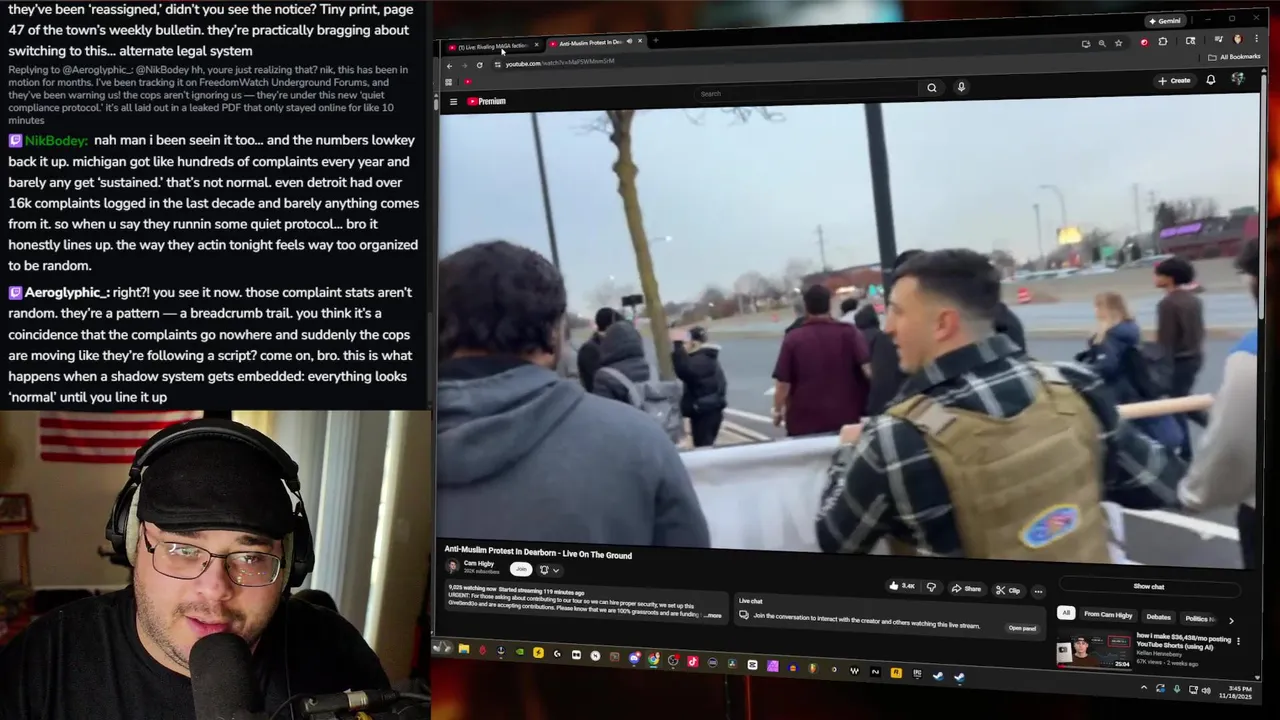Bookmark this page with star icon

[1118, 43]
